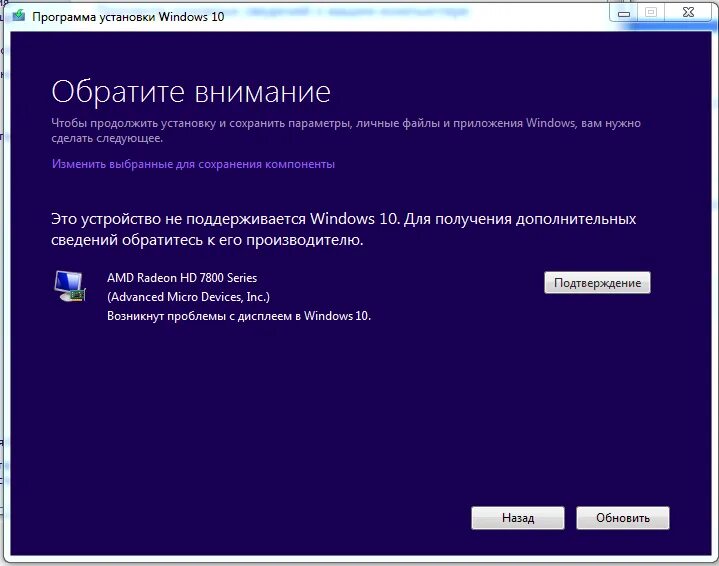Click the Программа установки Windows 10 title text

pos(128,17)
